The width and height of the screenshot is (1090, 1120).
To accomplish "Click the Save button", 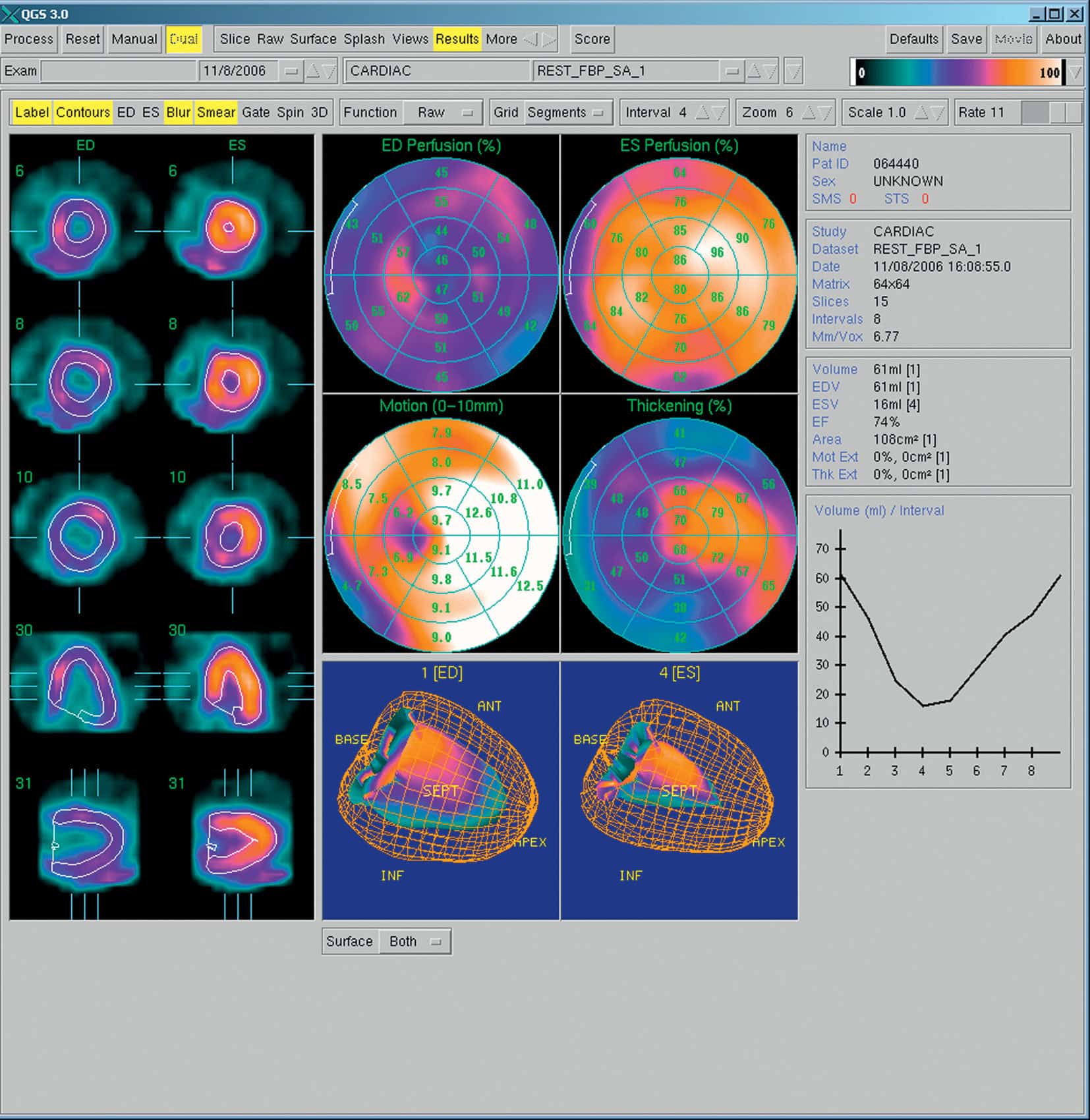I will click(966, 40).
